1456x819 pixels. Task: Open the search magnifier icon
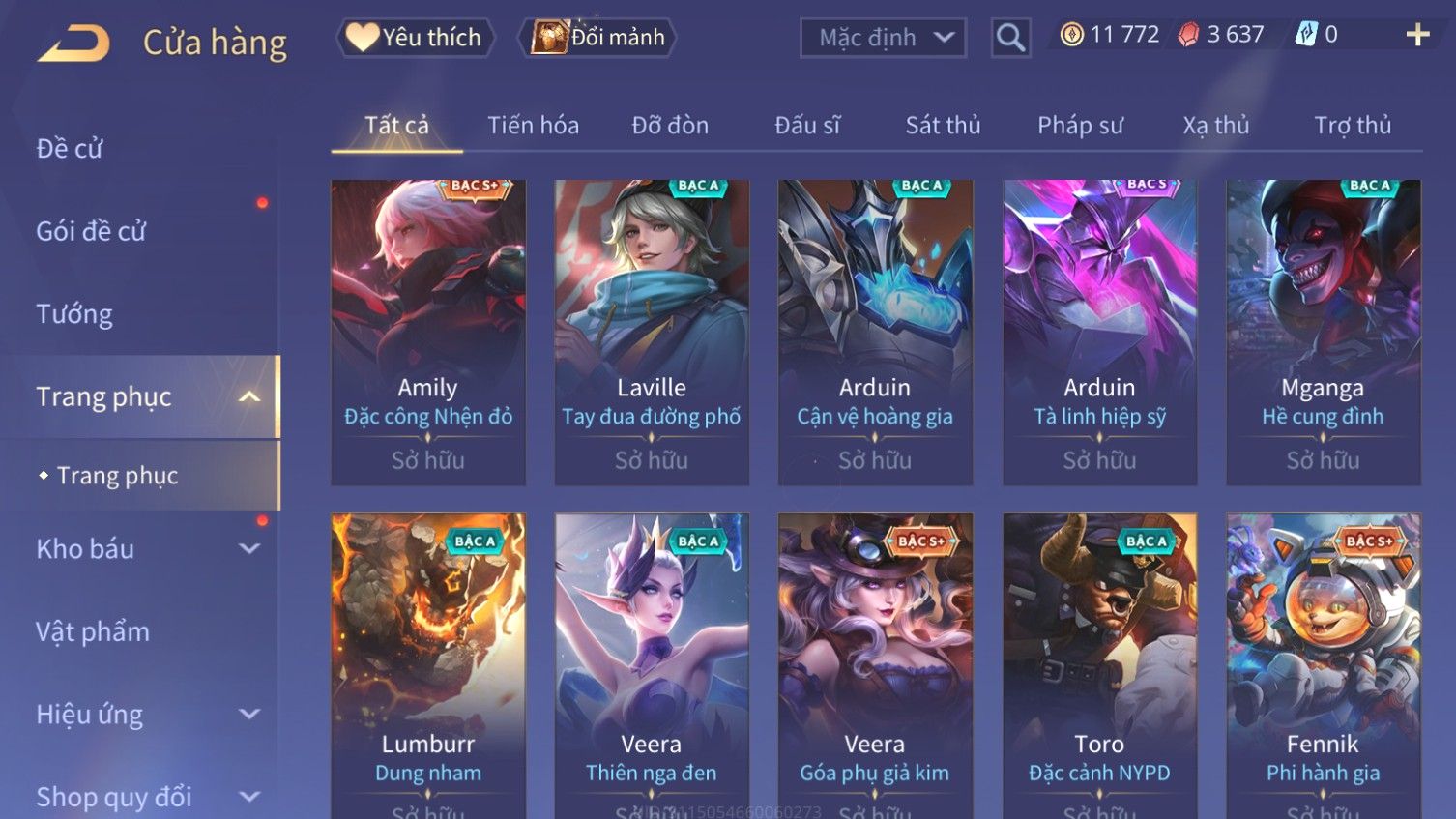[1010, 38]
